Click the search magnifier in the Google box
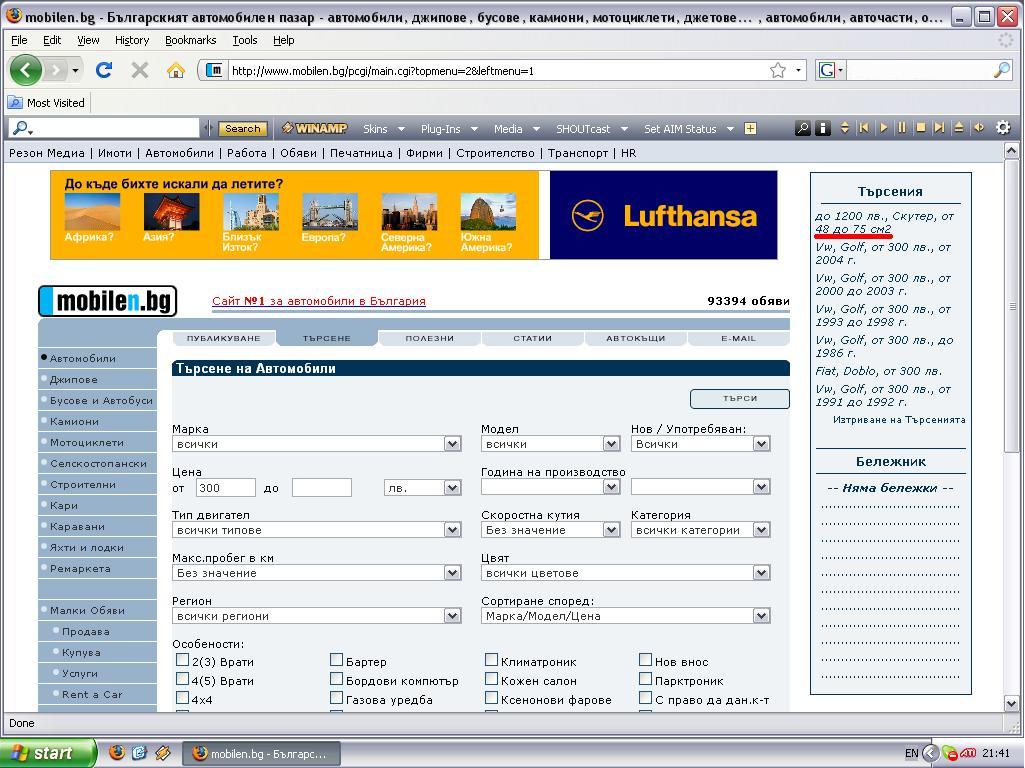 point(1001,71)
